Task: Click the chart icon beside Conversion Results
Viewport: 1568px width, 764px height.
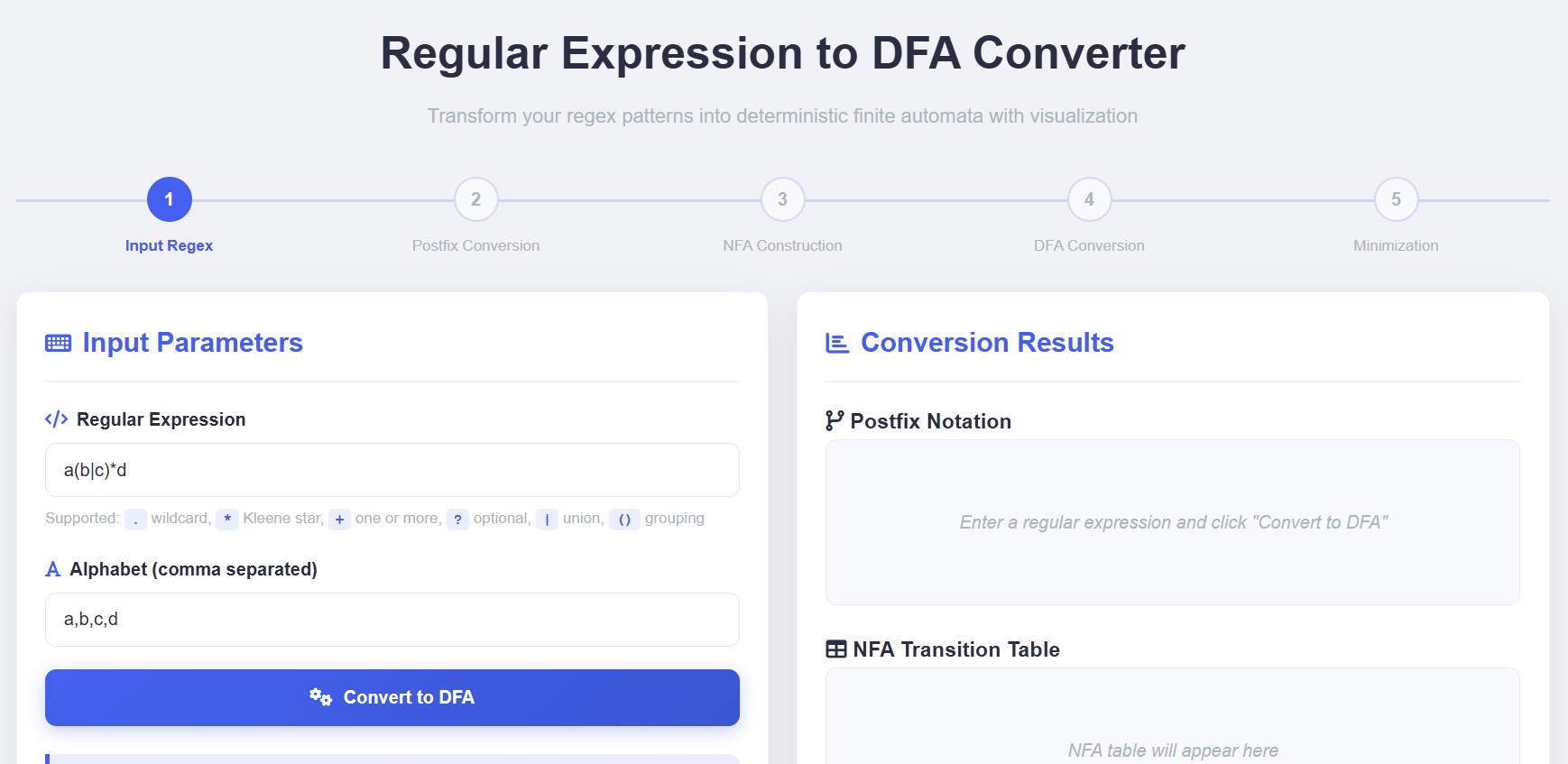Action: (837, 343)
